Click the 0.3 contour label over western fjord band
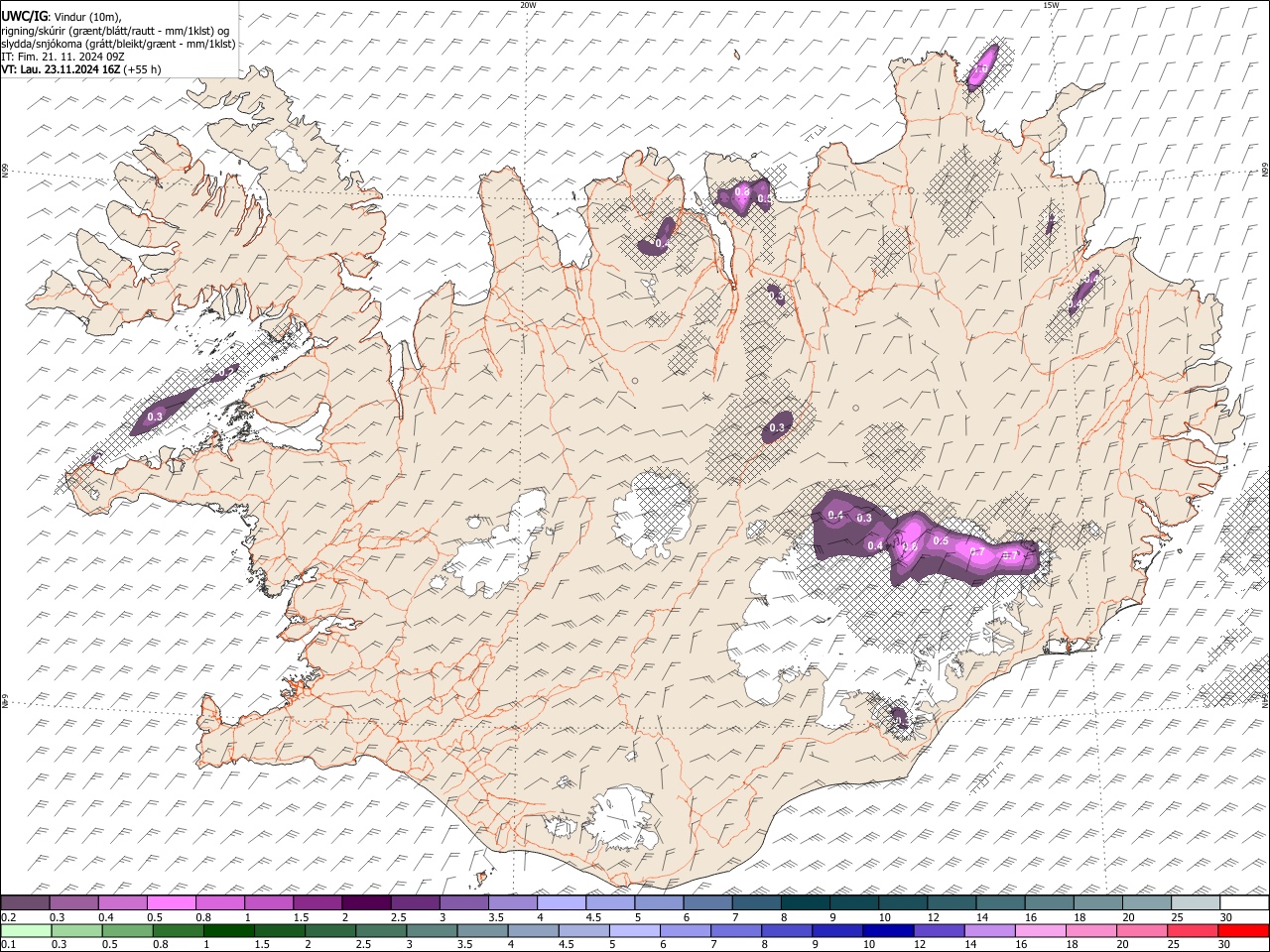This screenshot has height=952, width=1270. click(155, 417)
